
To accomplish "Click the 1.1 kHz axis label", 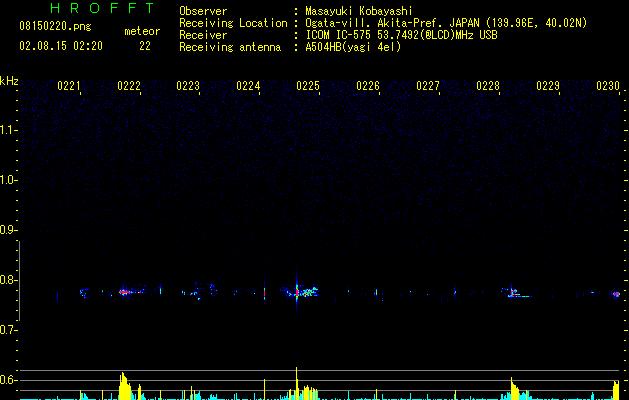I will coord(7,130).
